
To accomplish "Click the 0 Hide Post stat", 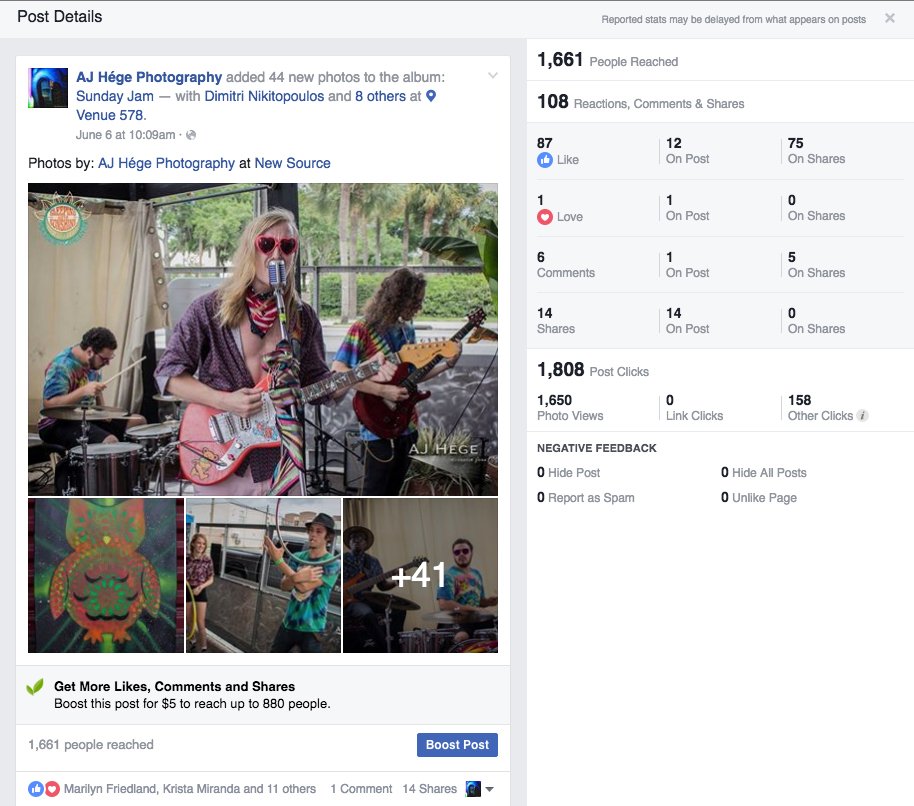I will pos(568,473).
